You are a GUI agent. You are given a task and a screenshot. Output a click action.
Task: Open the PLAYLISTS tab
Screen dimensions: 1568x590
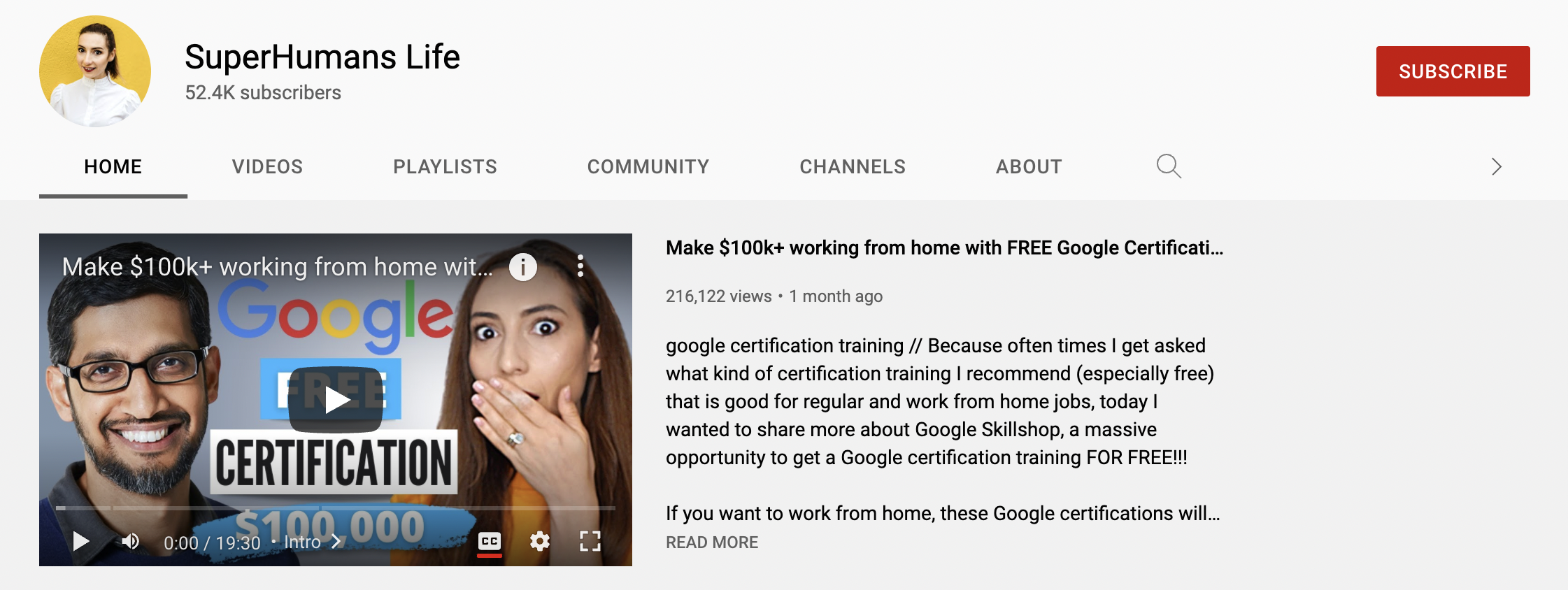[x=445, y=166]
